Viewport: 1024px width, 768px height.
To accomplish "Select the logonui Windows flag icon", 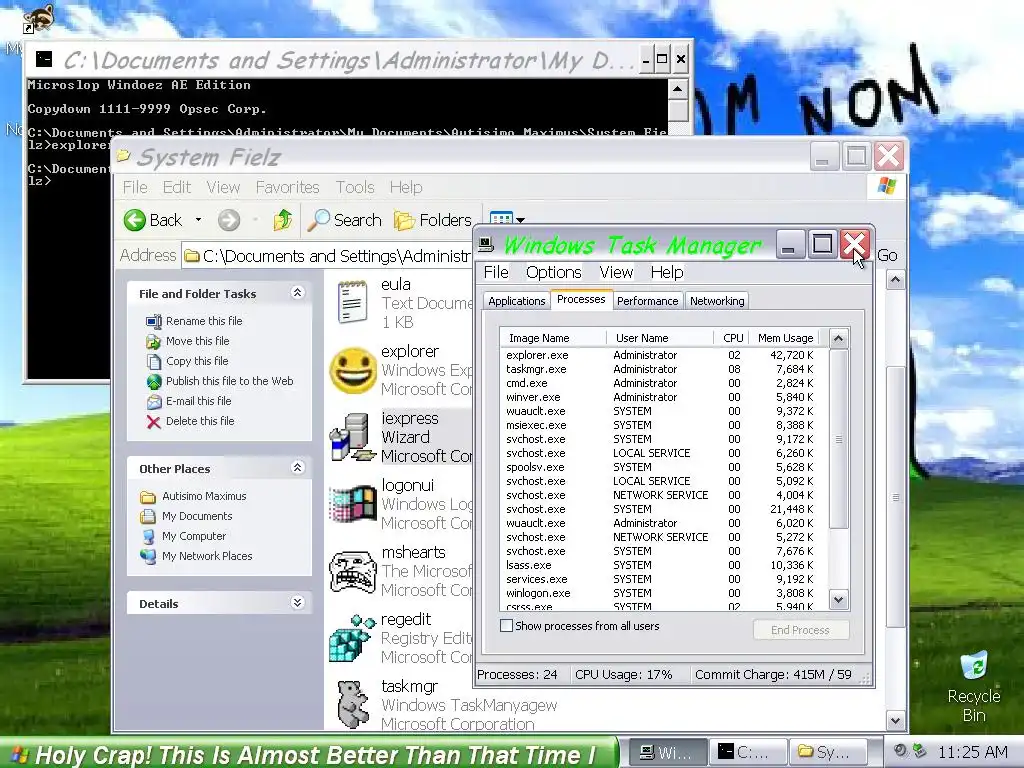I will 353,504.
